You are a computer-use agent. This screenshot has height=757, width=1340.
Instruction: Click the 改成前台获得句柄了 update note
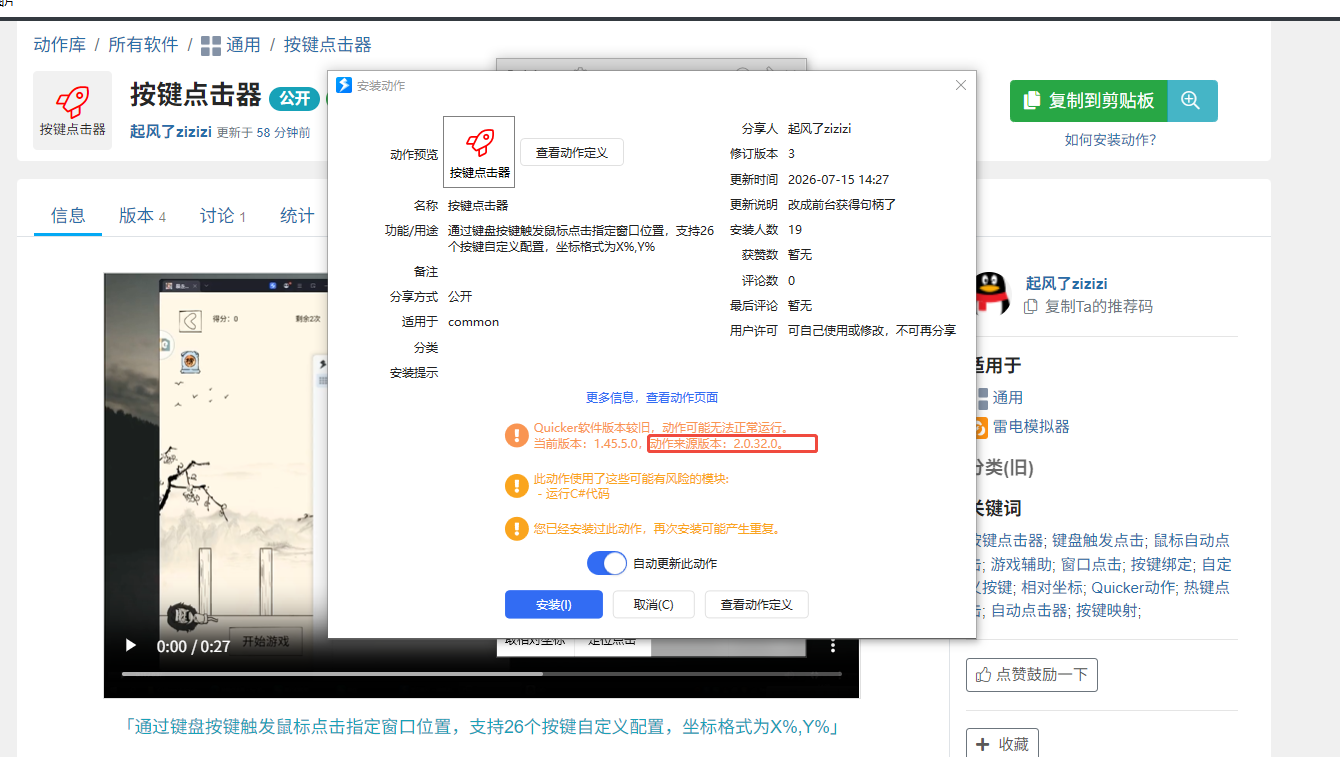click(x=842, y=205)
